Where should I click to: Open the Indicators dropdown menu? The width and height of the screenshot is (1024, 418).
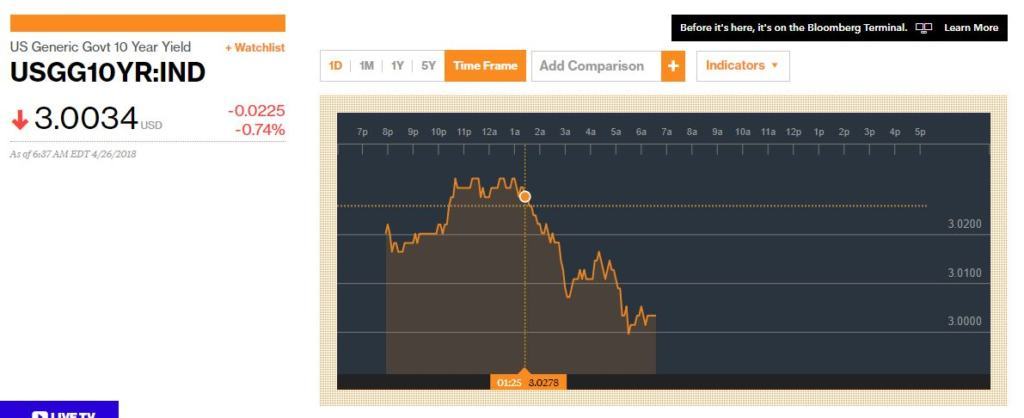[x=742, y=66]
